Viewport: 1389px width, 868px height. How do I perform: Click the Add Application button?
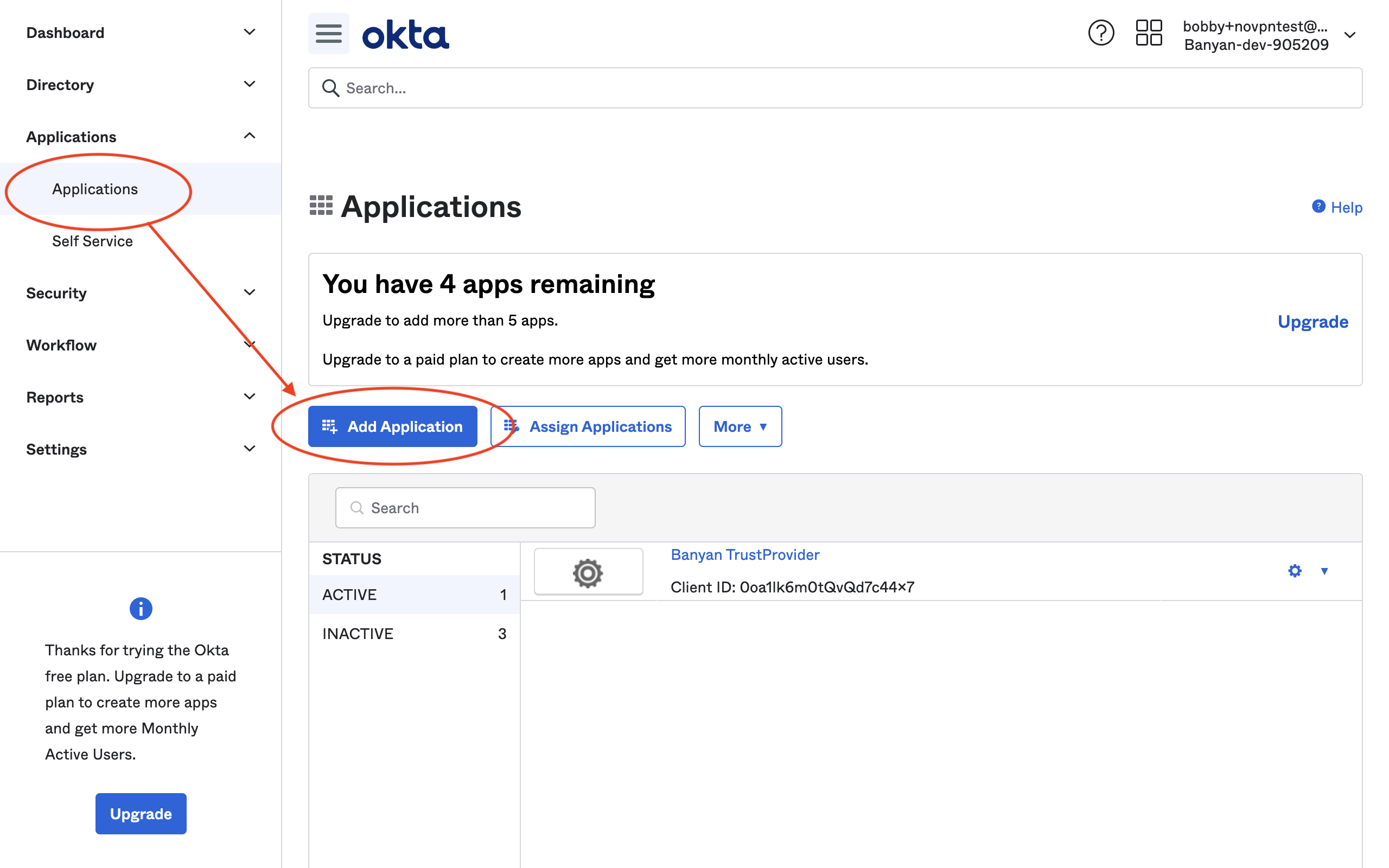click(393, 426)
